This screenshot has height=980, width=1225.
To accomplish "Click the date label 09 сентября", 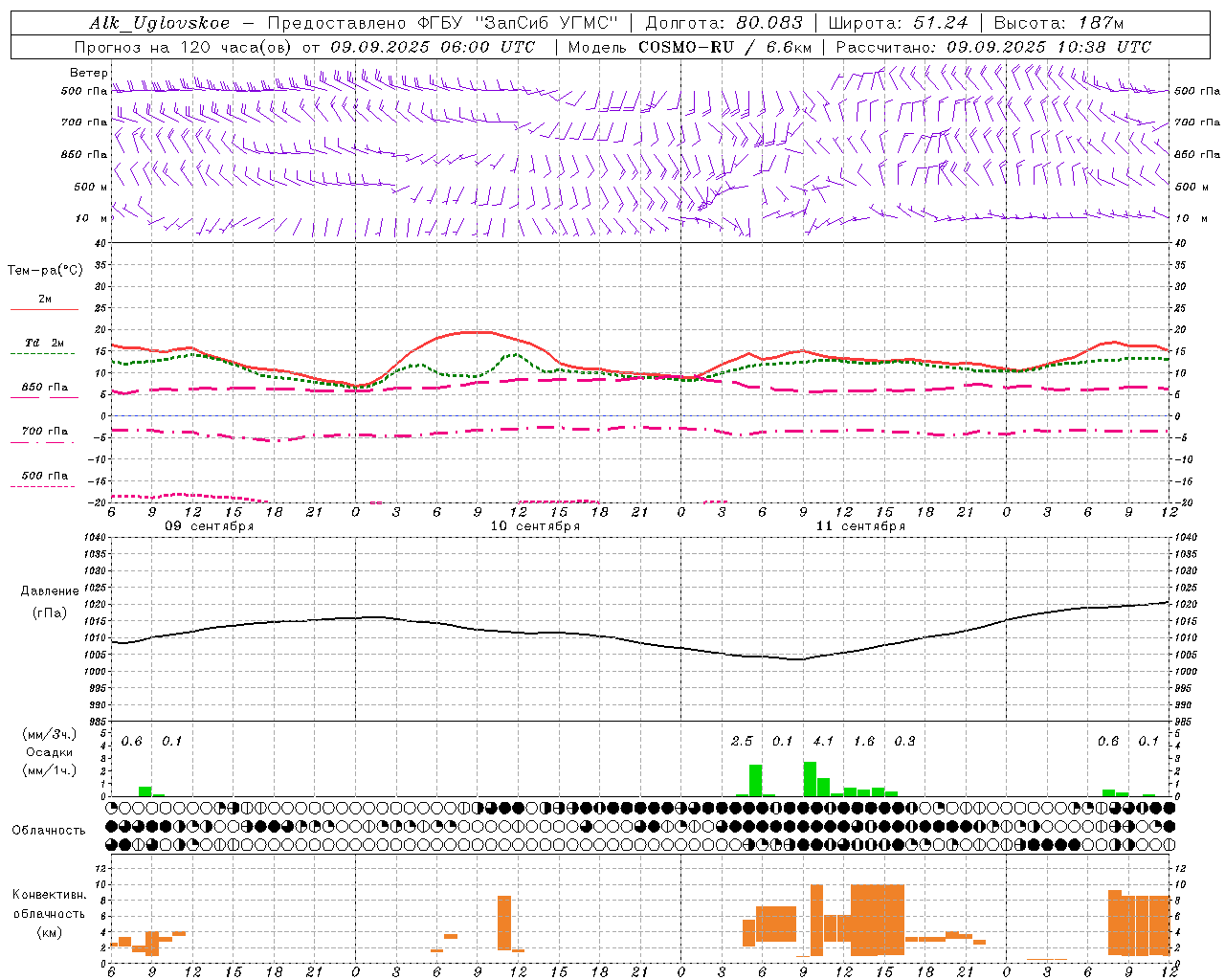I will 209,526.
